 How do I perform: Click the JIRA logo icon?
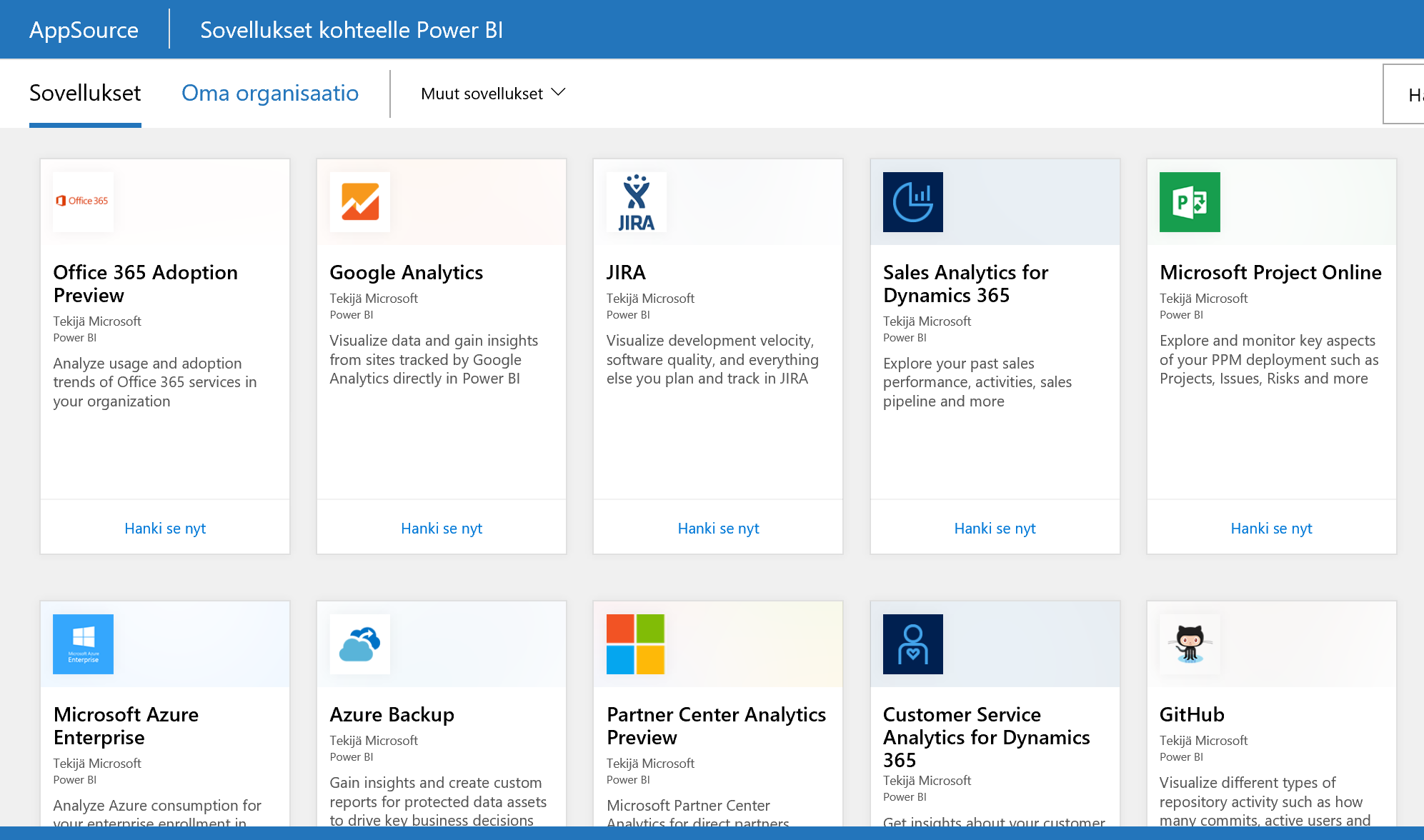click(x=636, y=201)
